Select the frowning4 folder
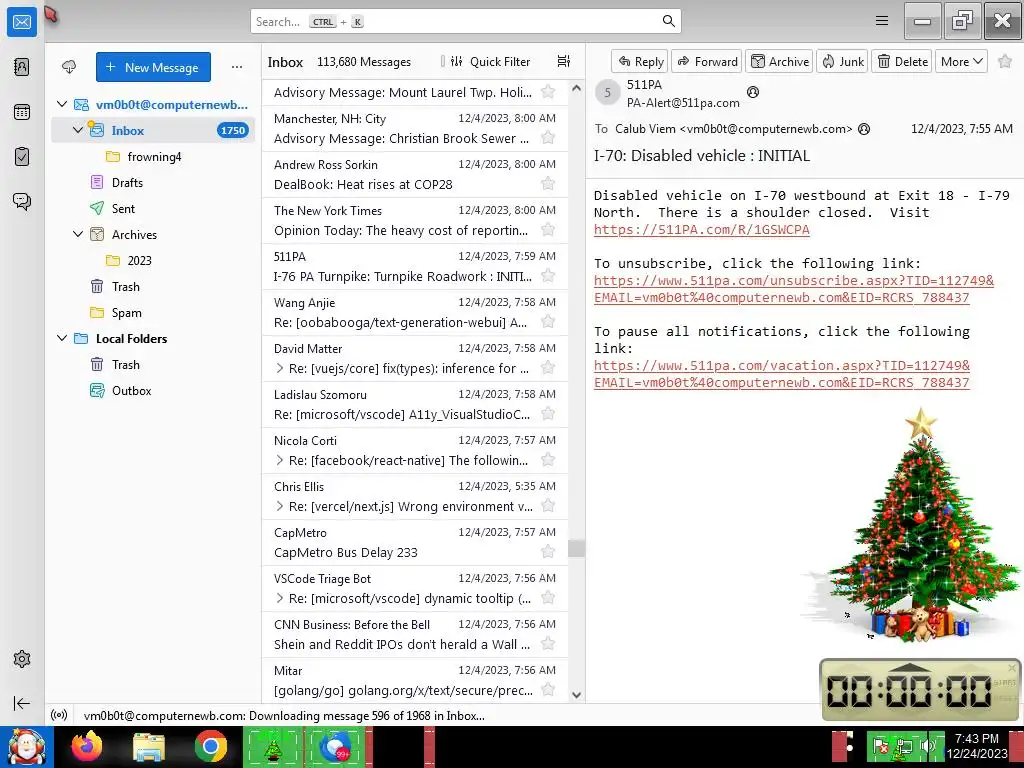 (153, 157)
